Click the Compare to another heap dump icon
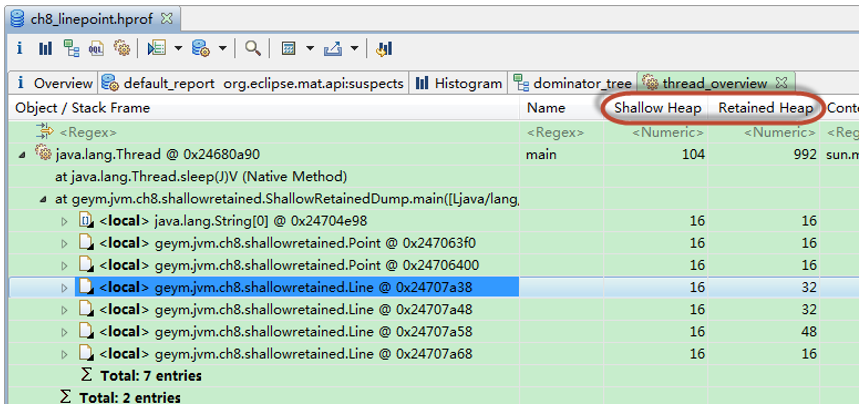Screen dimensions: 866x410 click(x=384, y=48)
